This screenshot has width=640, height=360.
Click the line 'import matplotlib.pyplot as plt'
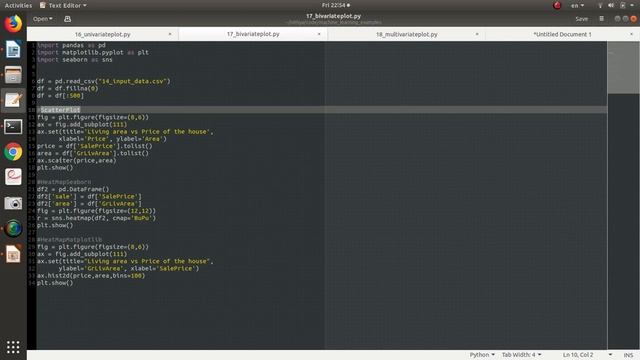click(x=93, y=53)
